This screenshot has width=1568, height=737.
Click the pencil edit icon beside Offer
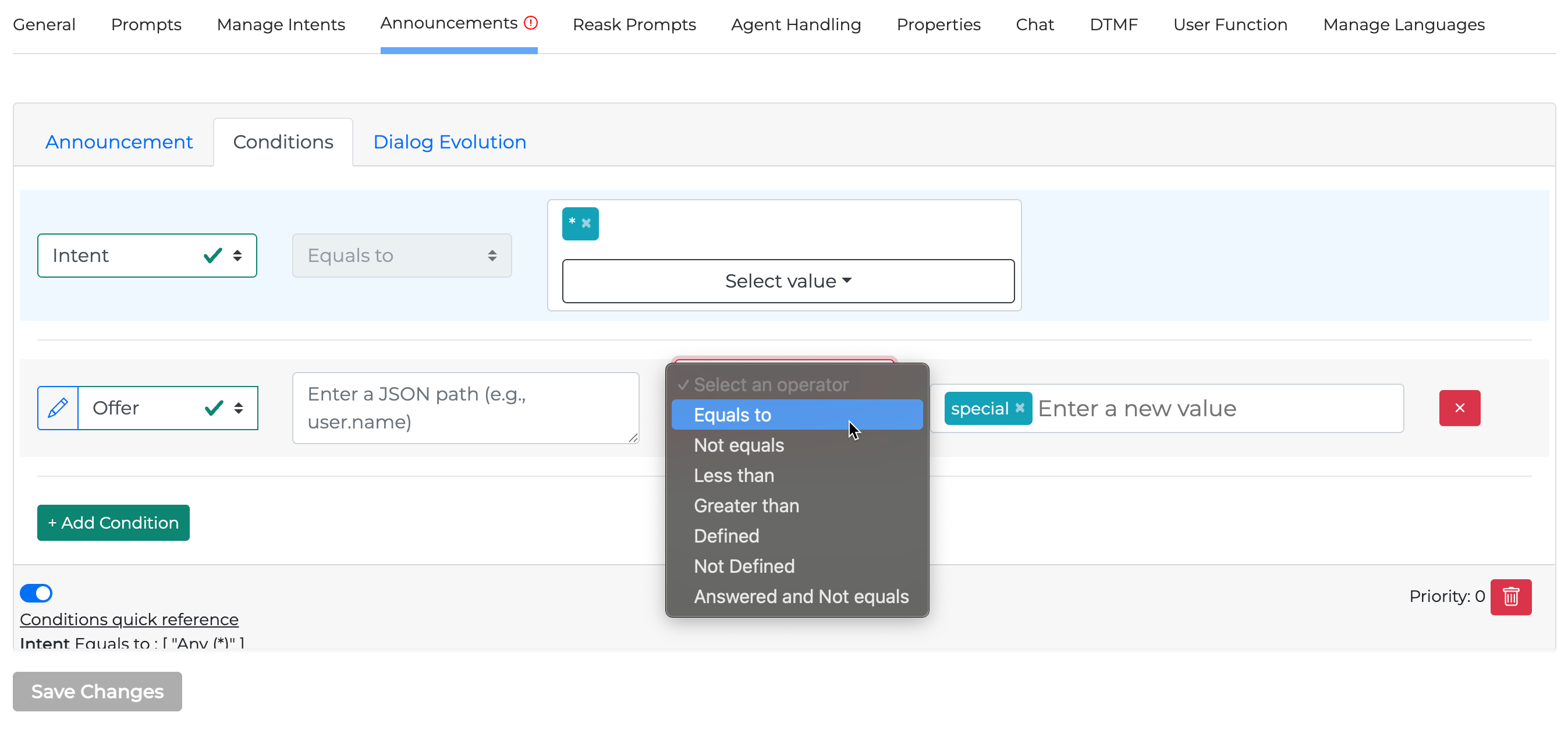coord(58,408)
